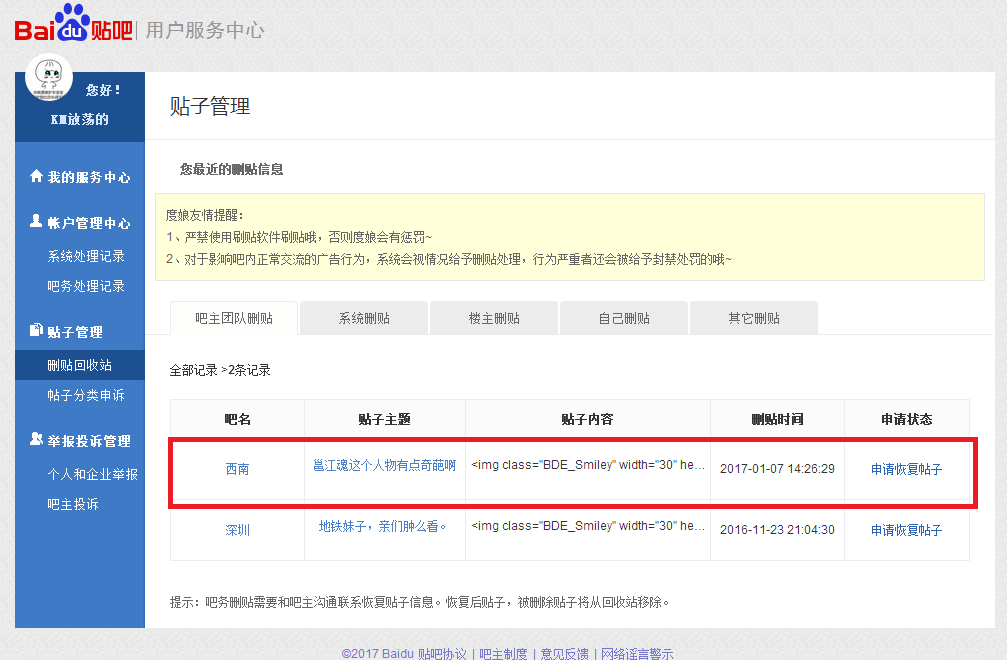Open post 邕江魂这个人物有点奇葩啊
This screenshot has height=660, width=1007.
pos(384,465)
